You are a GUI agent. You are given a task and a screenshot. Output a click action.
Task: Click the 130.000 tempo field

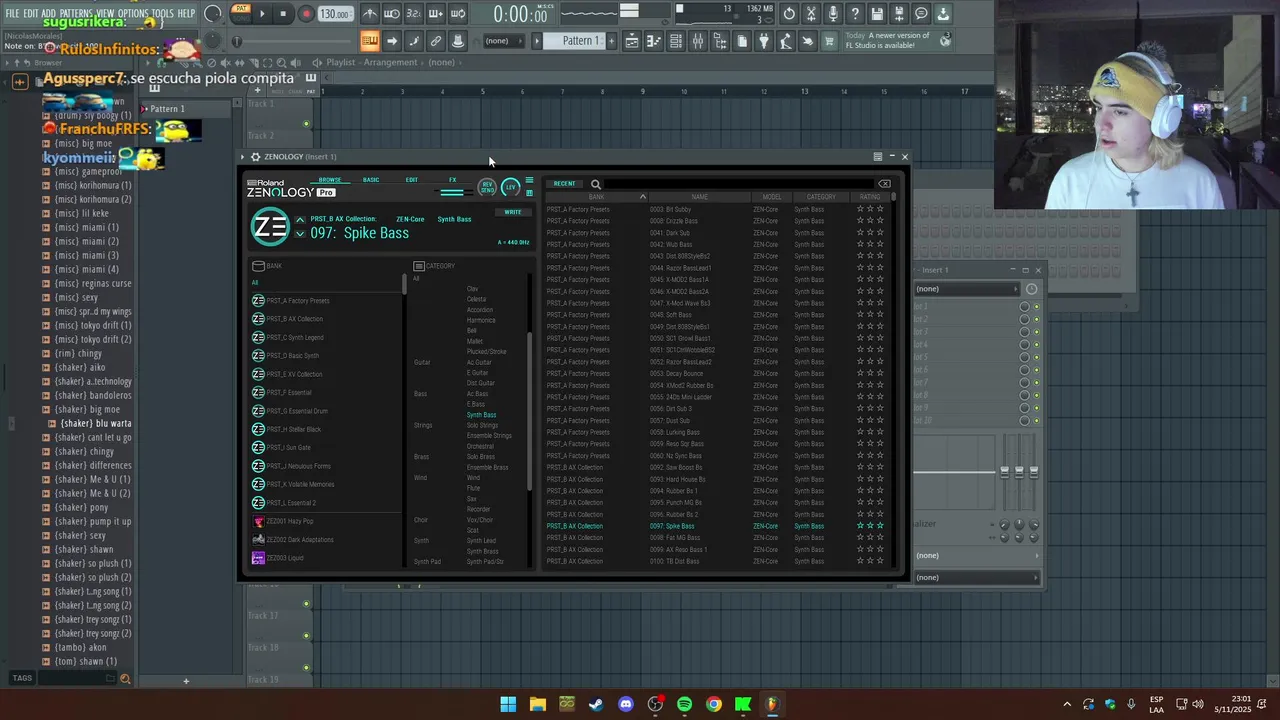pos(334,14)
